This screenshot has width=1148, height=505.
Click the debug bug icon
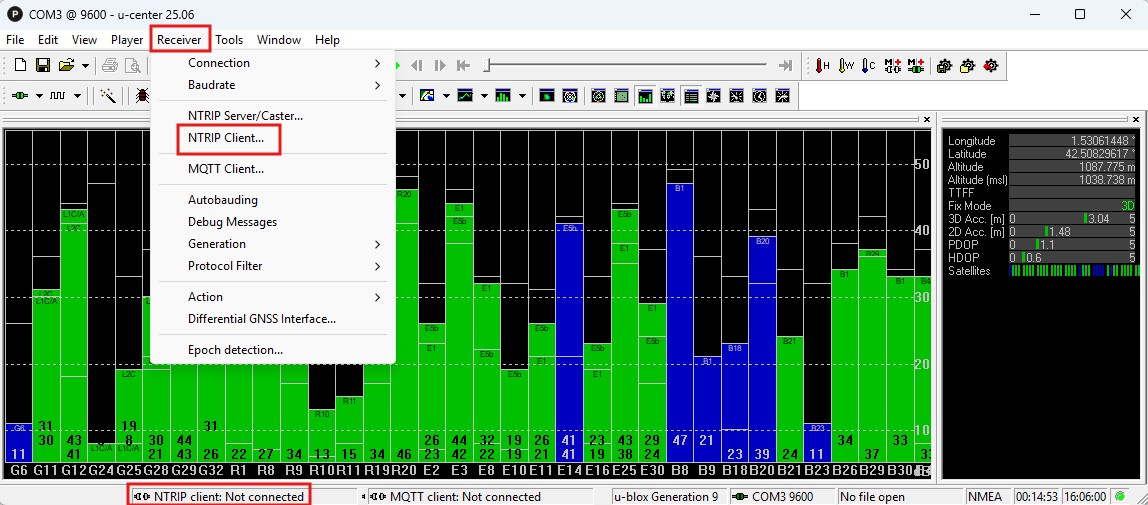142,96
